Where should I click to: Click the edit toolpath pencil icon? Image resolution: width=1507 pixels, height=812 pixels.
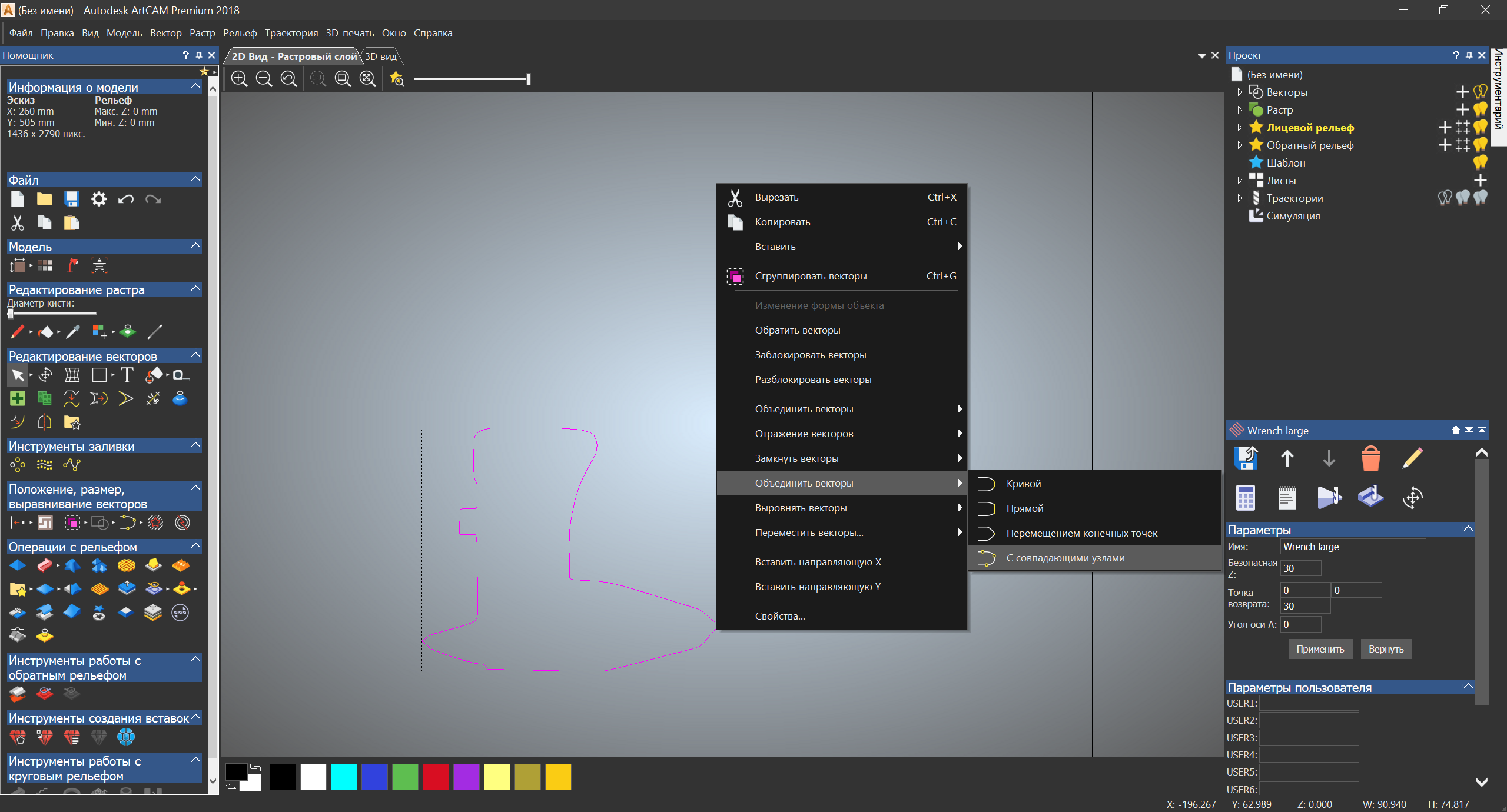[1412, 459]
